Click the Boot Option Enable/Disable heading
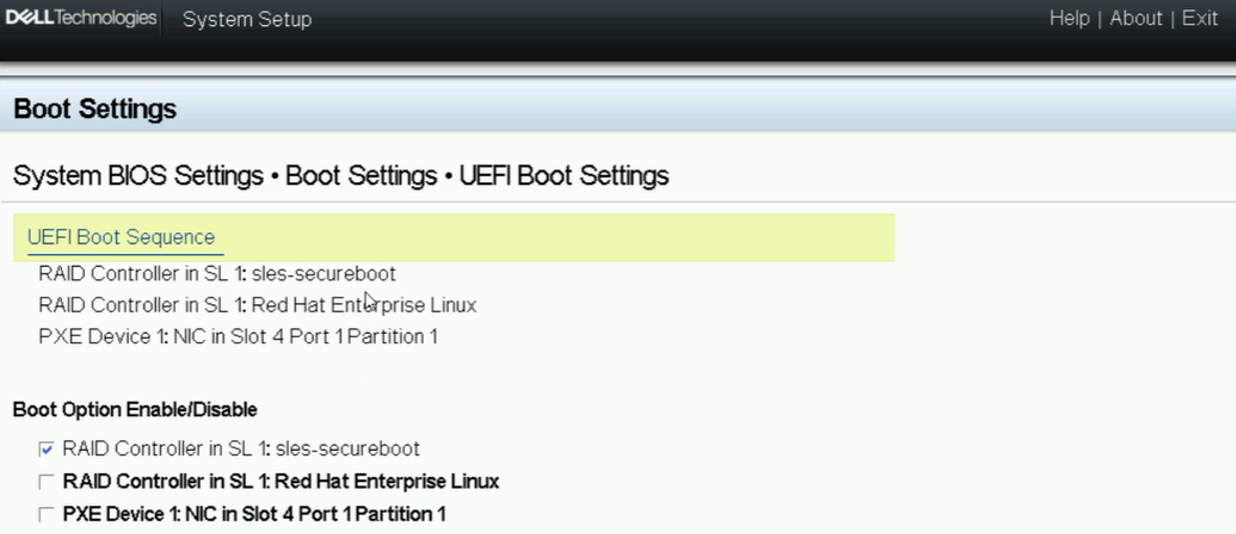 [135, 410]
